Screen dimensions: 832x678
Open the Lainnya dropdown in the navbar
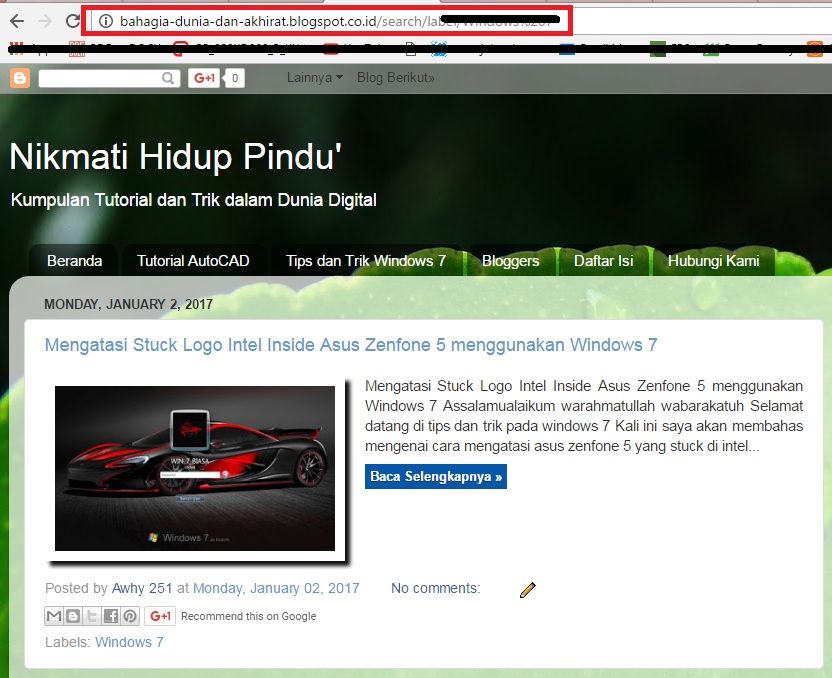[314, 77]
